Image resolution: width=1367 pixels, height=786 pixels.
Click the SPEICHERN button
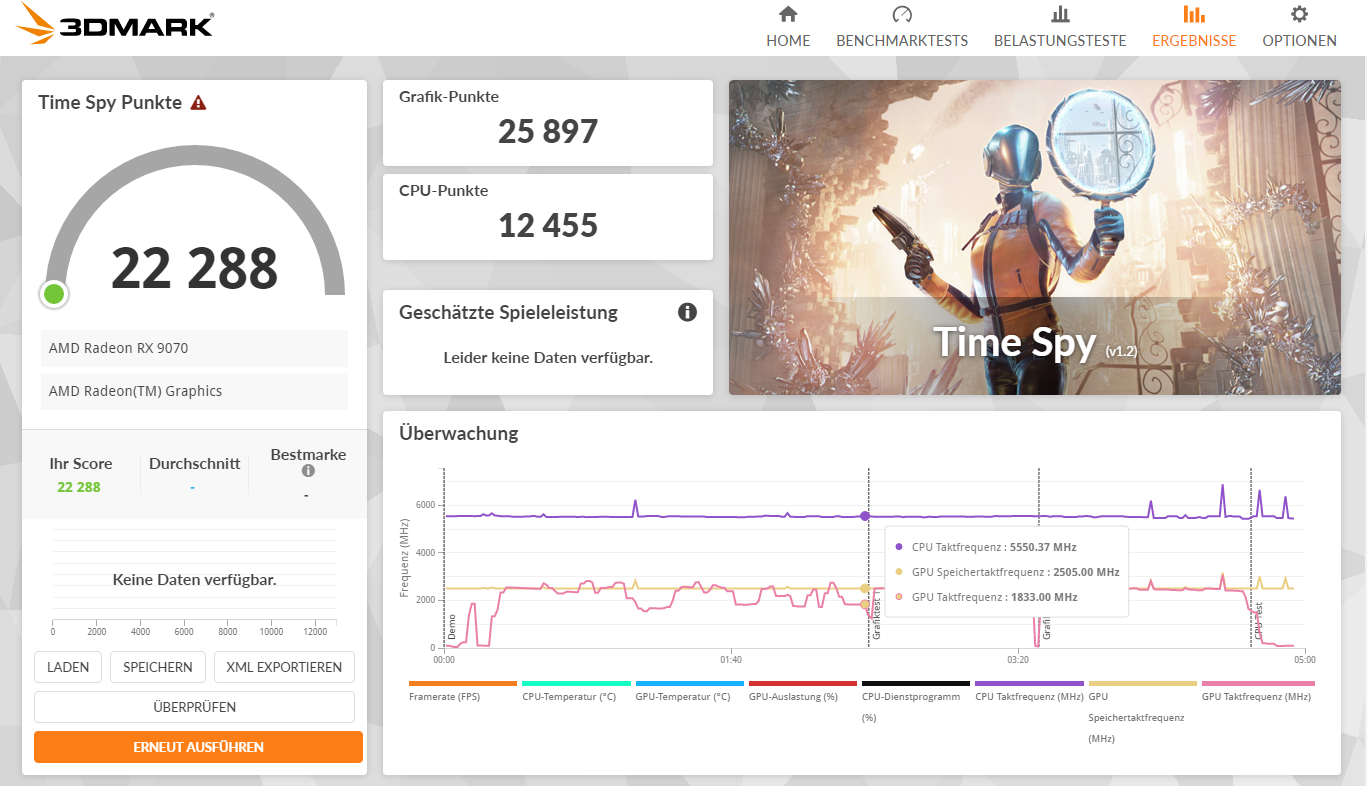(158, 667)
